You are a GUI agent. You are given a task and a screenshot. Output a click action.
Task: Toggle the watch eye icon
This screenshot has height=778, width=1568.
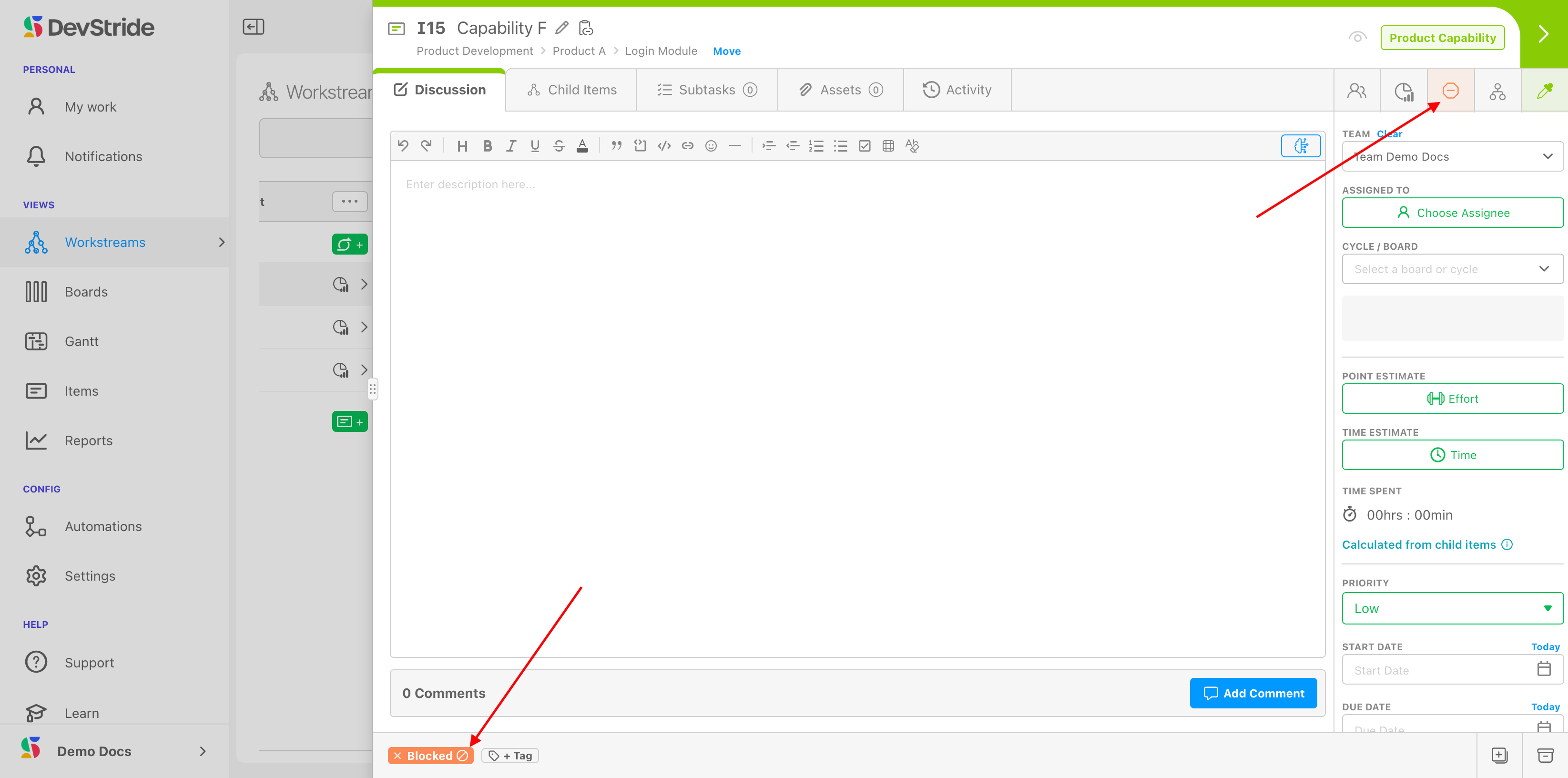[x=1357, y=38]
